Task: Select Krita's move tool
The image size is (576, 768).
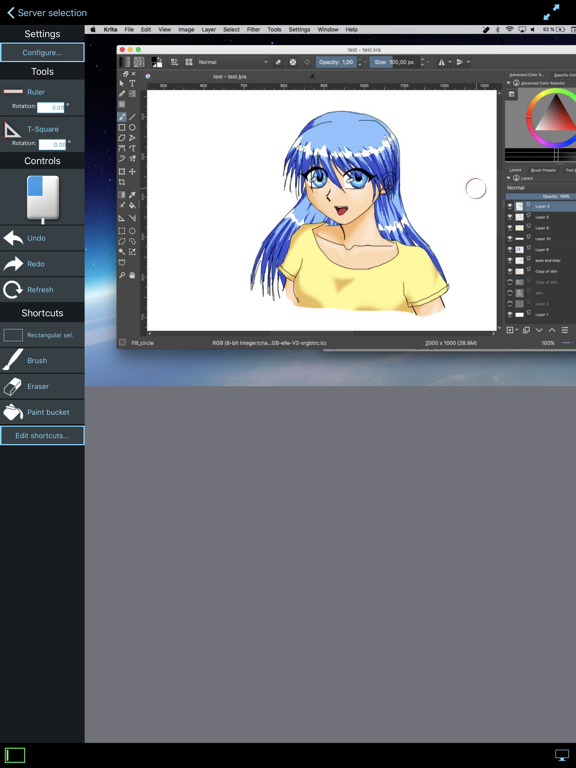Action: click(132, 171)
